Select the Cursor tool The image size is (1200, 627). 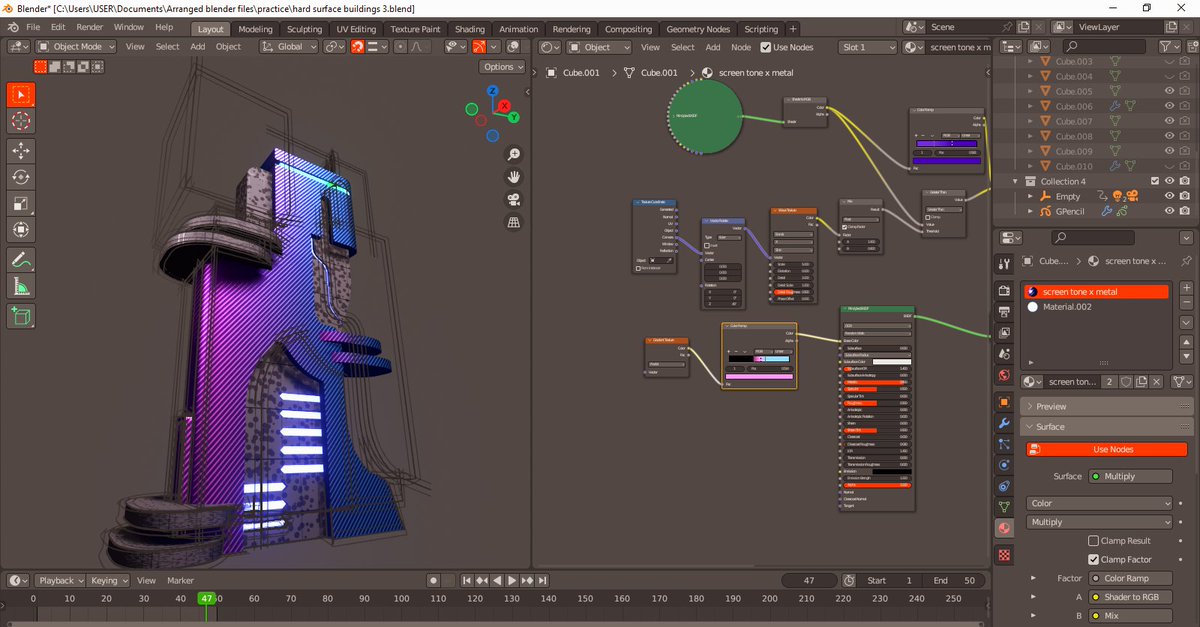[x=20, y=121]
